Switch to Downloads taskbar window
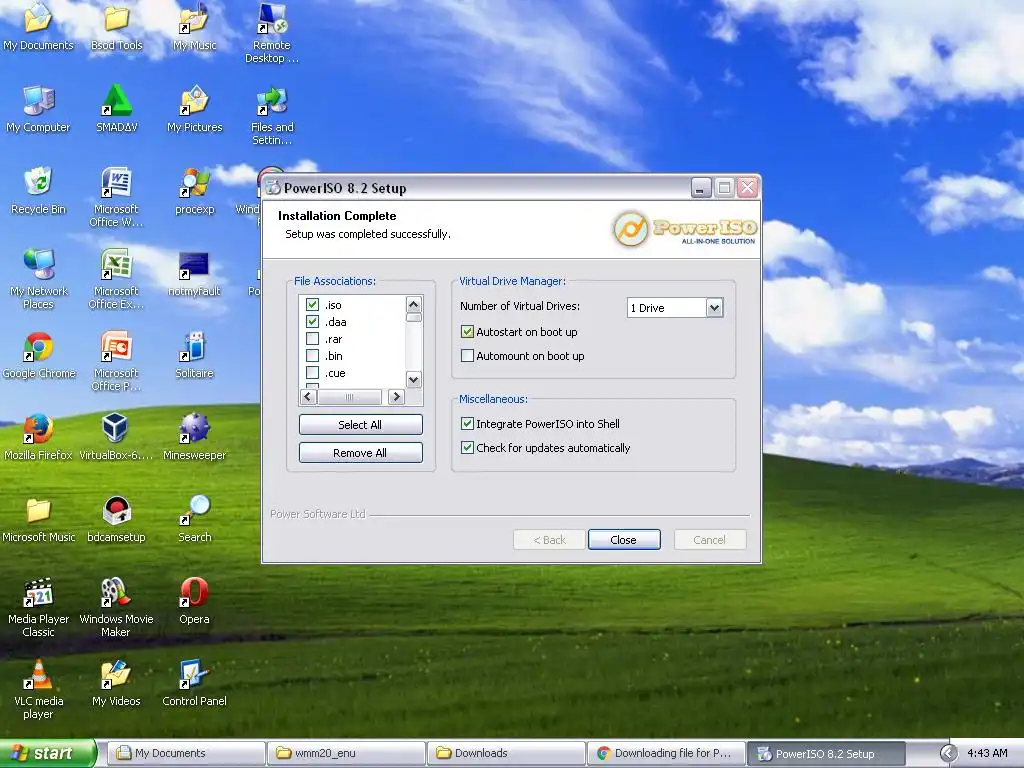Screen dimensions: 1024x768 [507, 754]
